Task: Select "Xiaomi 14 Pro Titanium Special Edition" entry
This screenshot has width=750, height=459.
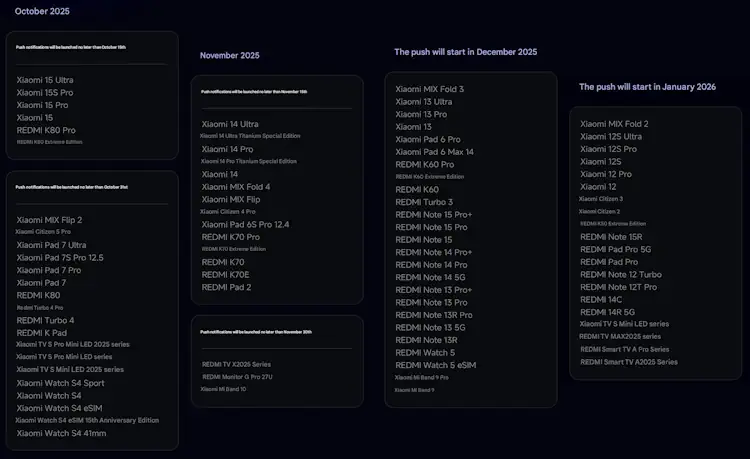Action: (x=249, y=161)
